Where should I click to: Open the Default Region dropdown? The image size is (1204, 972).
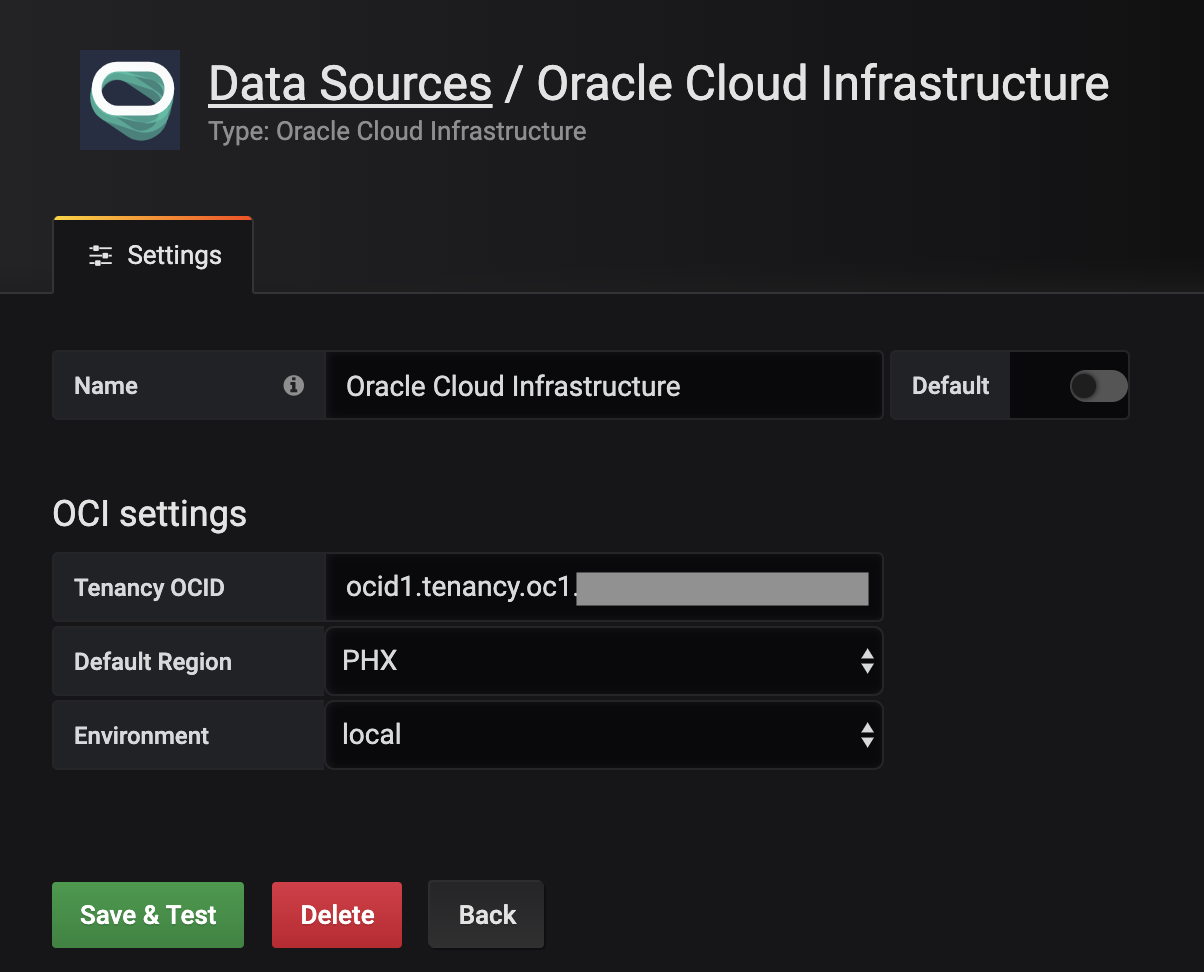(x=604, y=661)
